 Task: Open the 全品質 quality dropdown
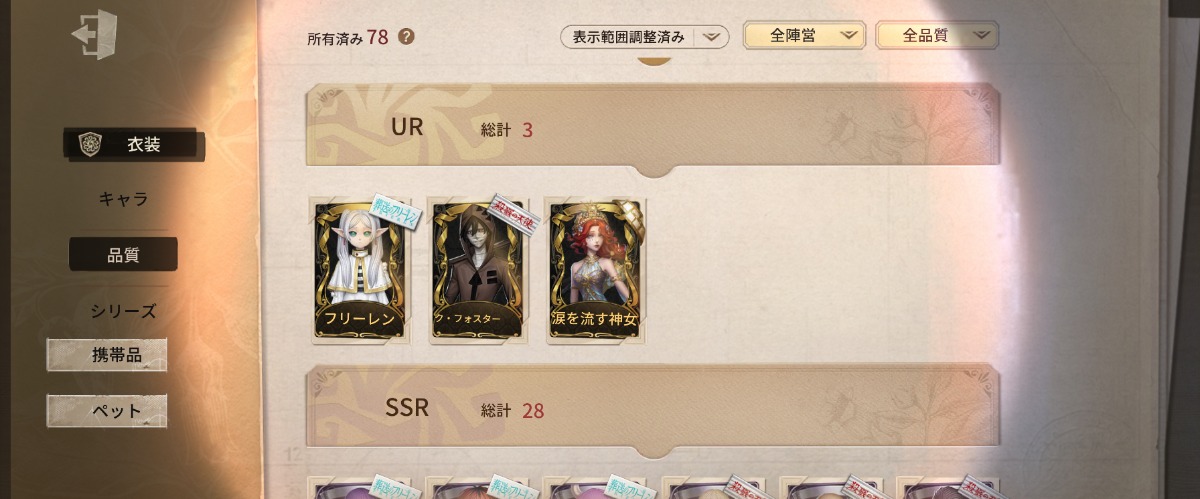pyautogui.click(x=937, y=36)
